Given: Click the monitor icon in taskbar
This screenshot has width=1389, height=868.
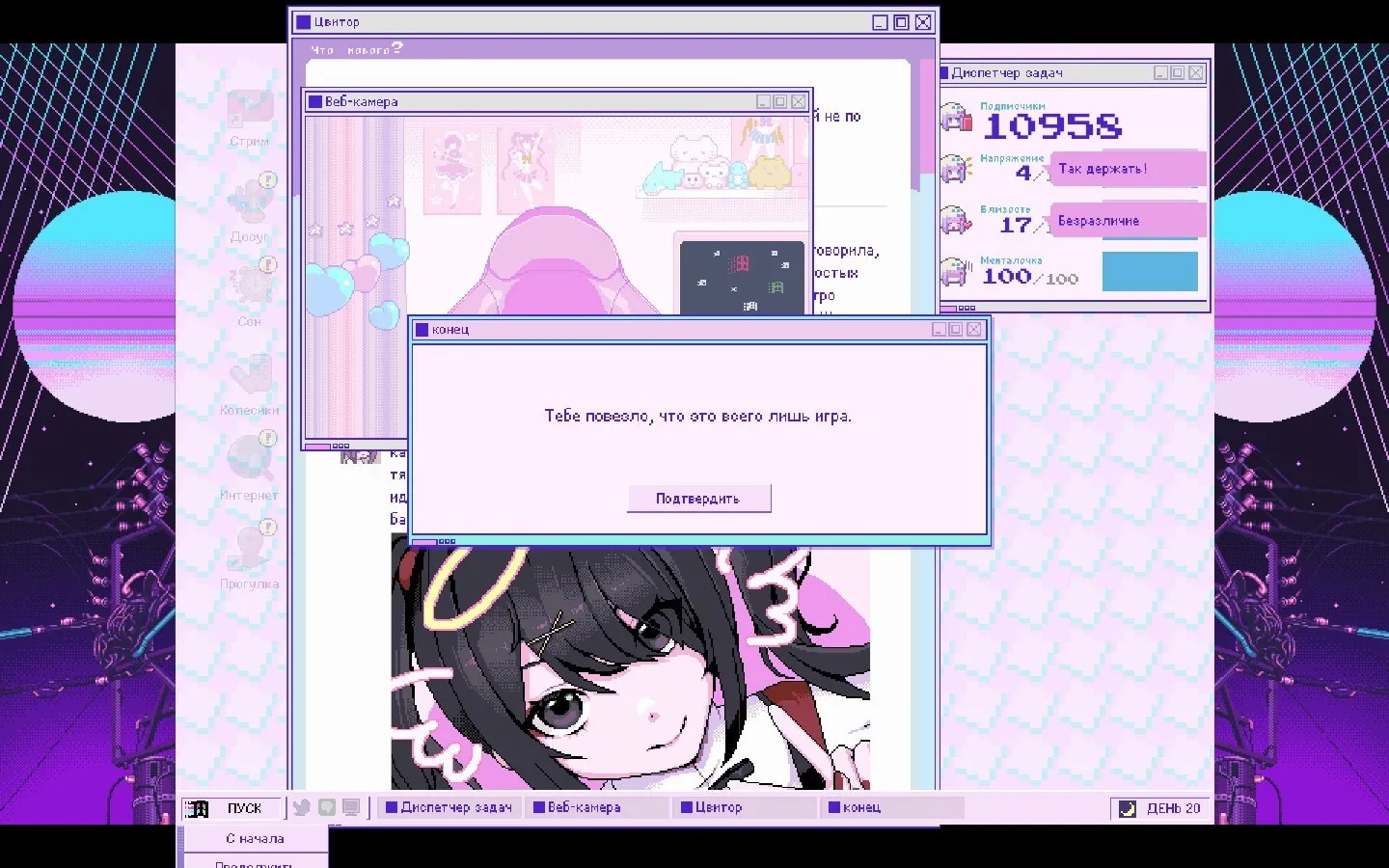Looking at the screenshot, I should [x=351, y=808].
